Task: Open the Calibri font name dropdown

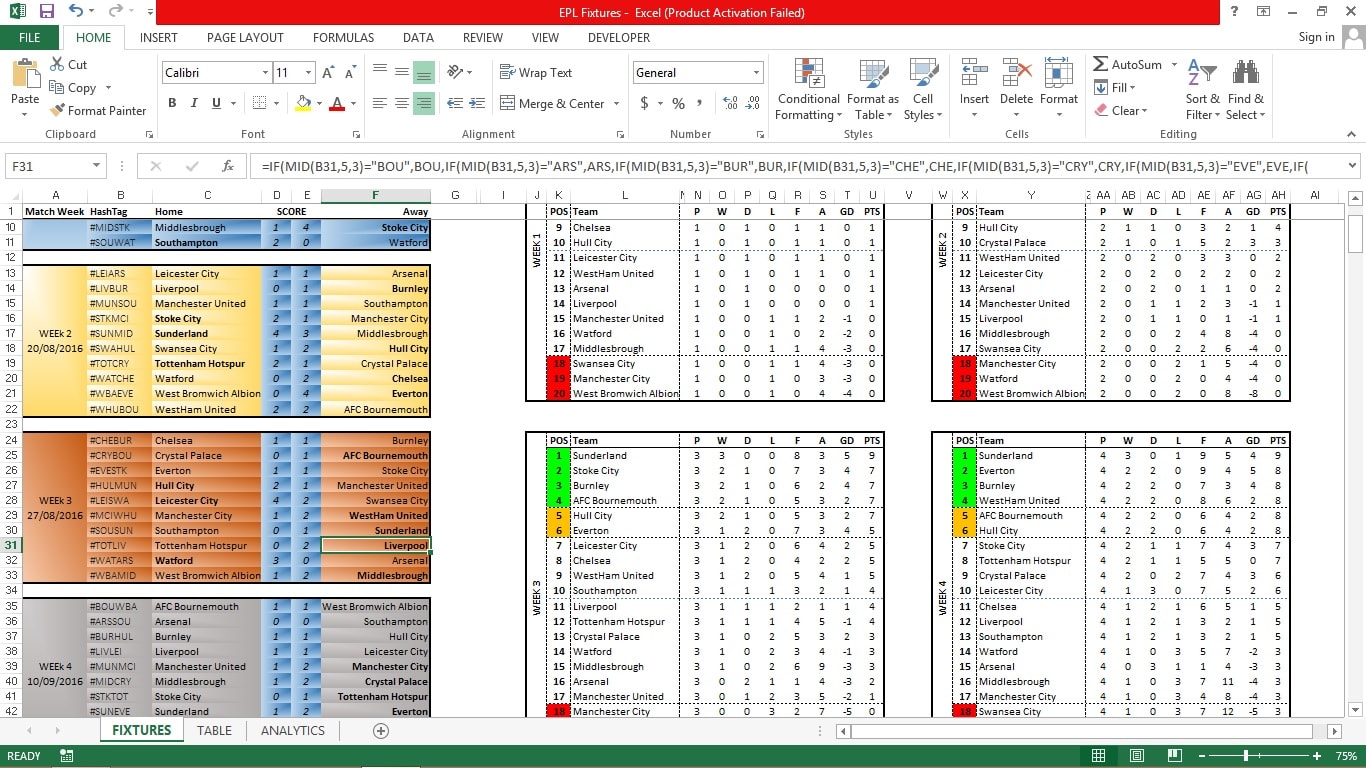Action: click(265, 73)
